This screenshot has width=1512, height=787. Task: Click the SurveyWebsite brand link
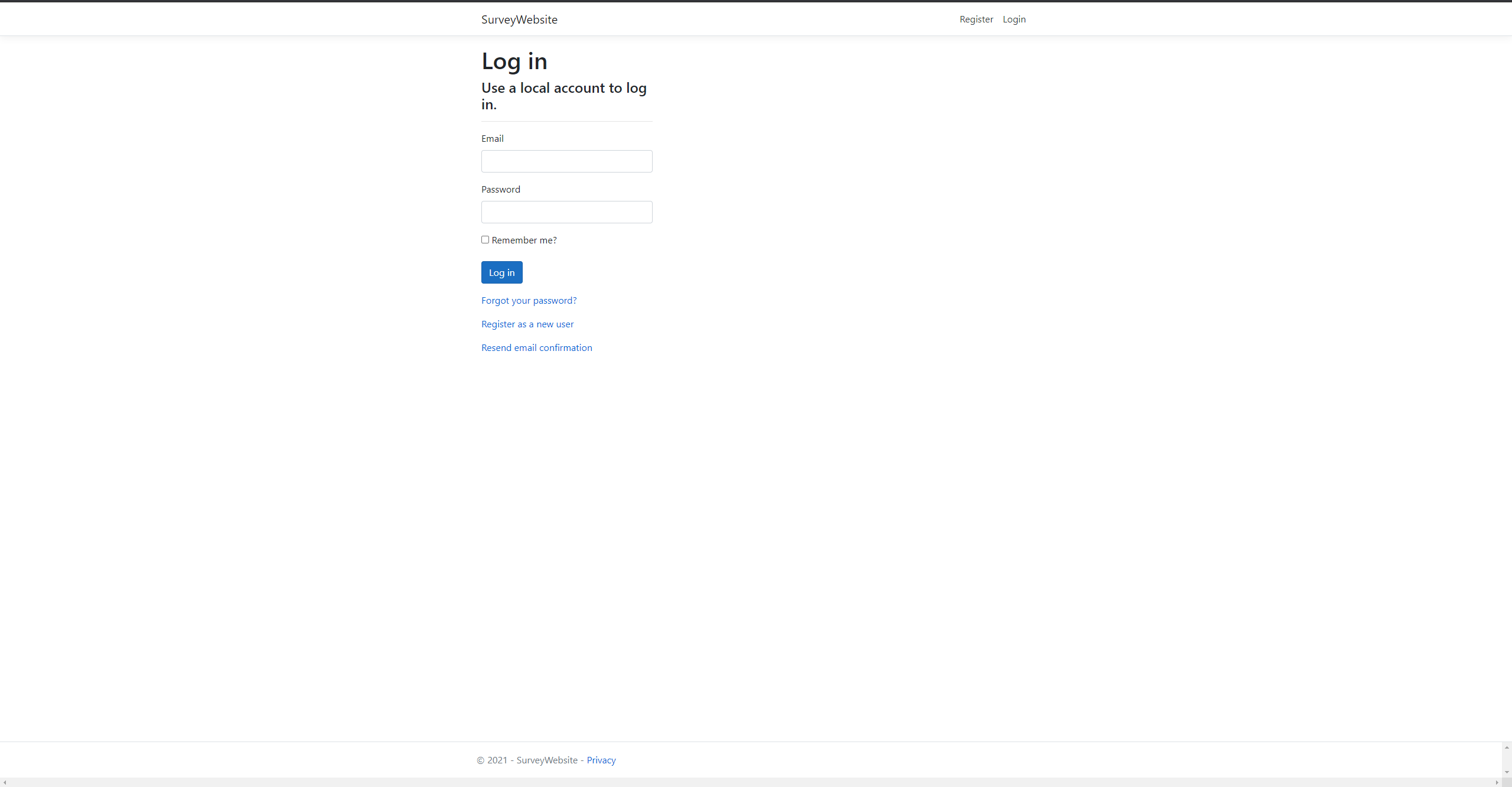[519, 19]
